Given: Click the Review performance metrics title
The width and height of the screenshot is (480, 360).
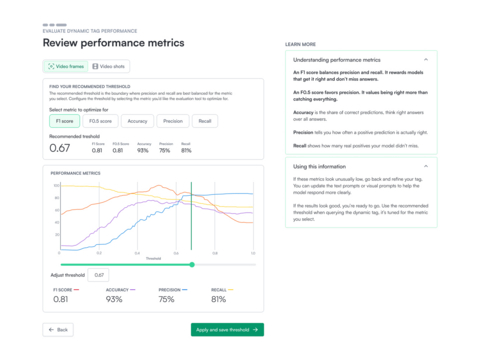Looking at the screenshot, I should (113, 43).
